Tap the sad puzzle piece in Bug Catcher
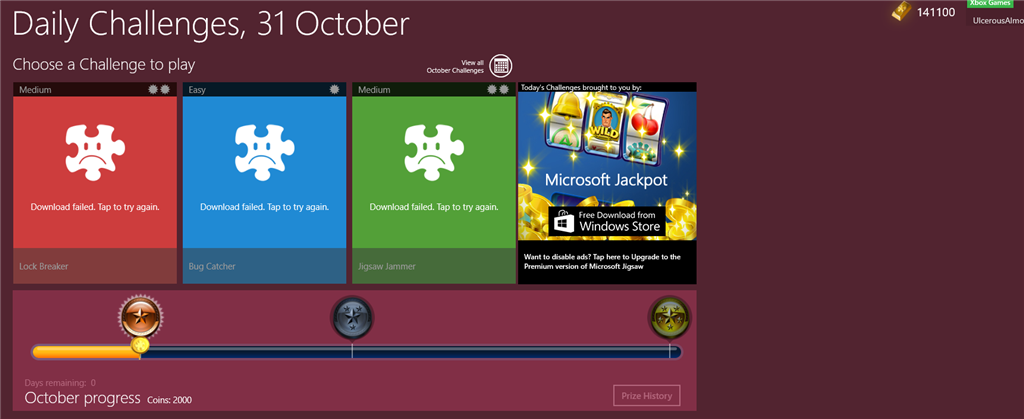The image size is (1024, 419). (x=264, y=153)
